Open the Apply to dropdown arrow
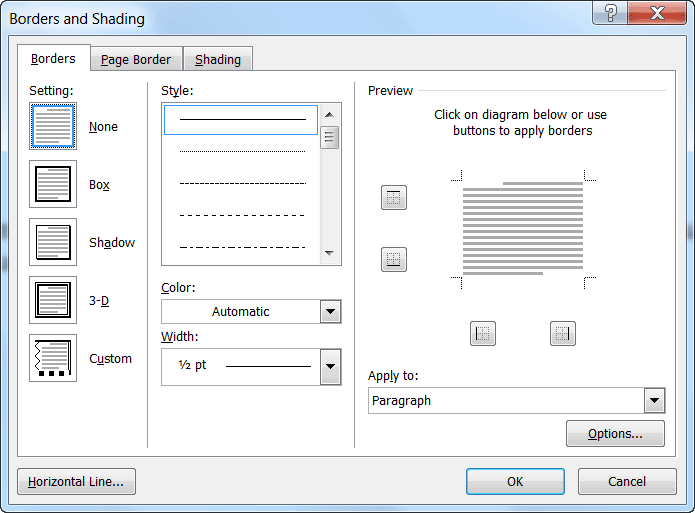The image size is (695, 513). (x=654, y=401)
